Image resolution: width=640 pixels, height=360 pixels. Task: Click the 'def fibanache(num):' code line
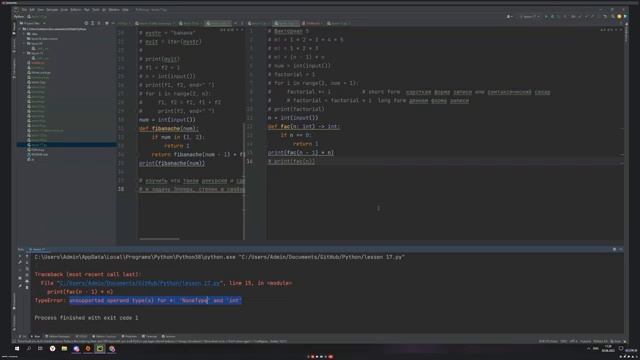point(169,129)
